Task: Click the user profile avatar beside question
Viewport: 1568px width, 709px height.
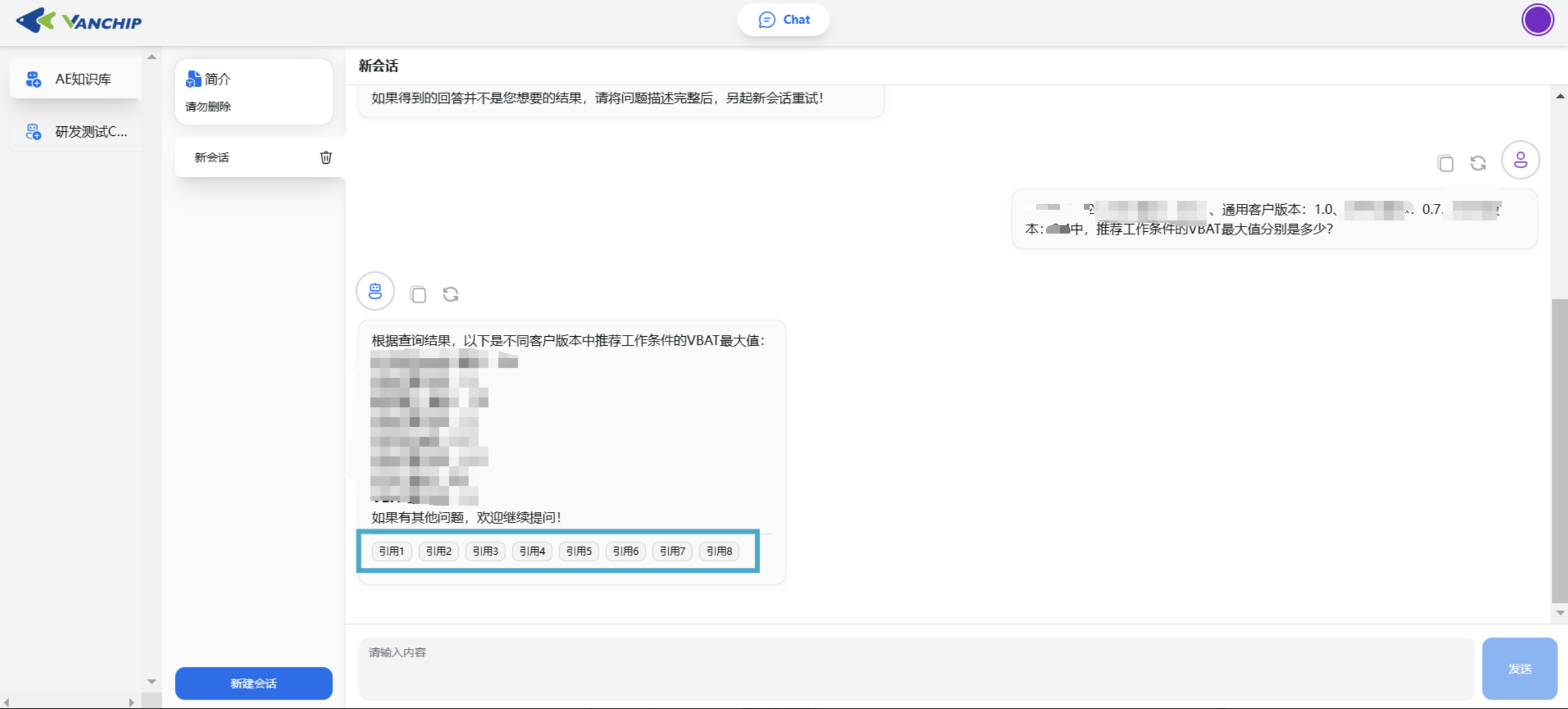Action: (x=1520, y=160)
